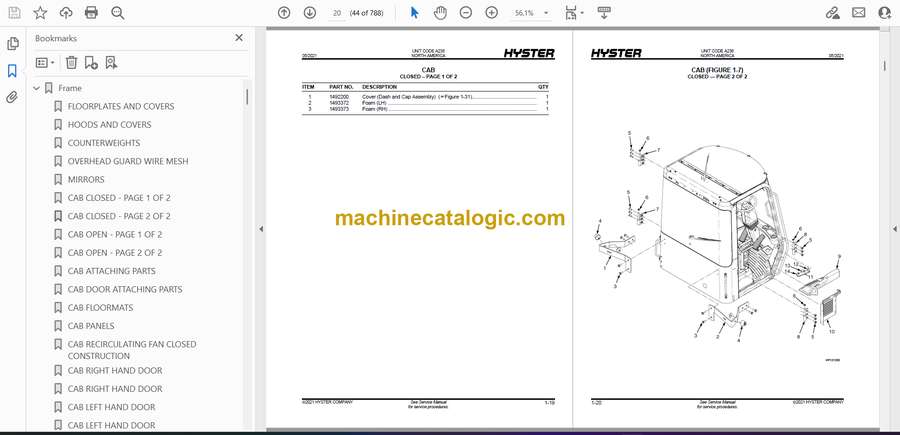
Task: Open COUNTERWEIGHTS bookmark
Action: click(x=104, y=143)
